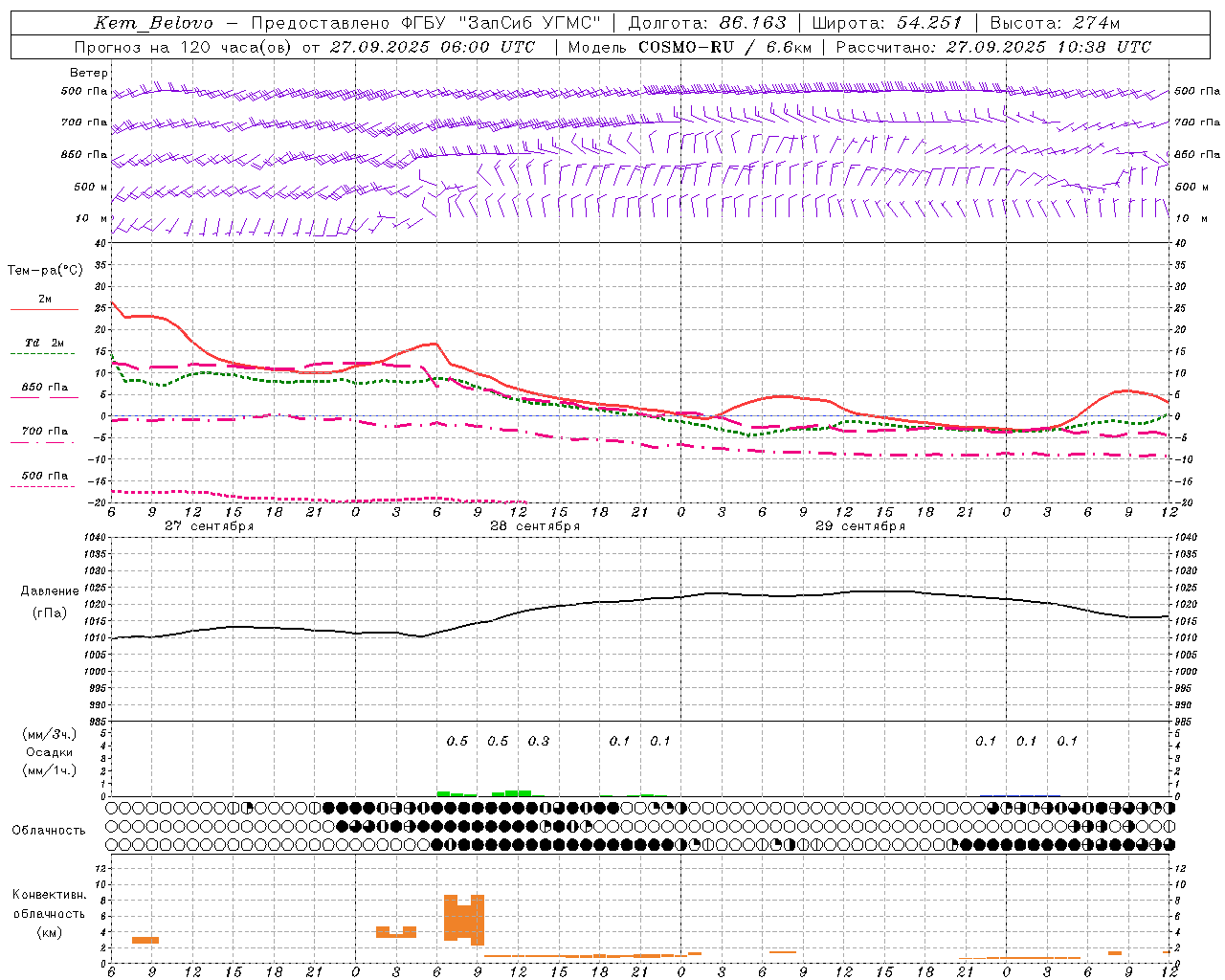Click the Kem_Belovo station title

(x=154, y=23)
